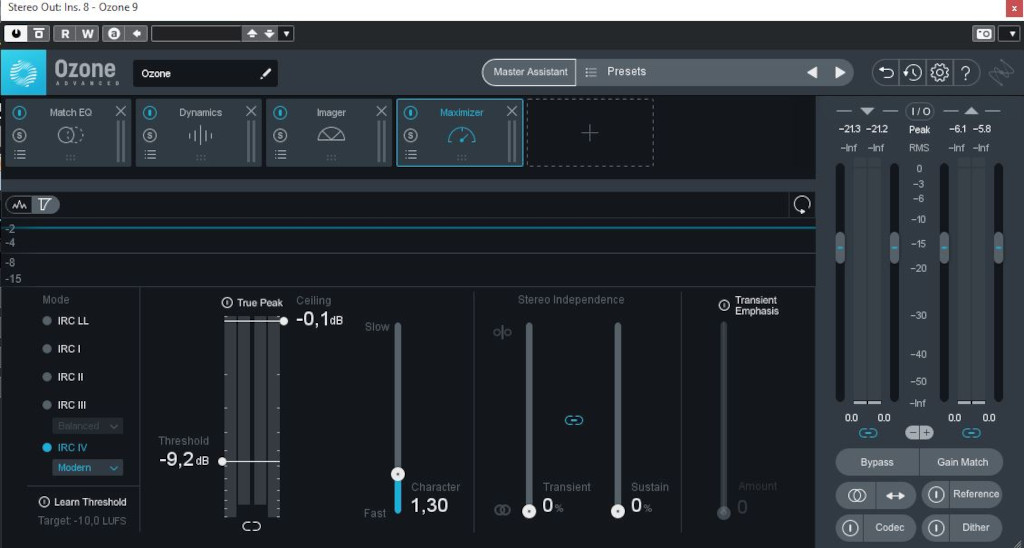This screenshot has width=1024, height=548.
Task: Select the Imager module icon
Action: tap(331, 134)
